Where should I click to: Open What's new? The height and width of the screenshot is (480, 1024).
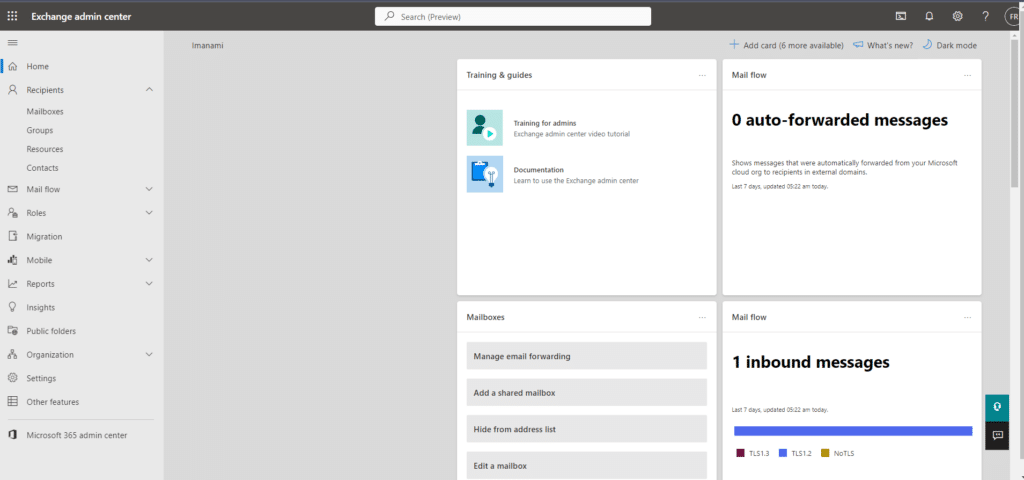[883, 45]
